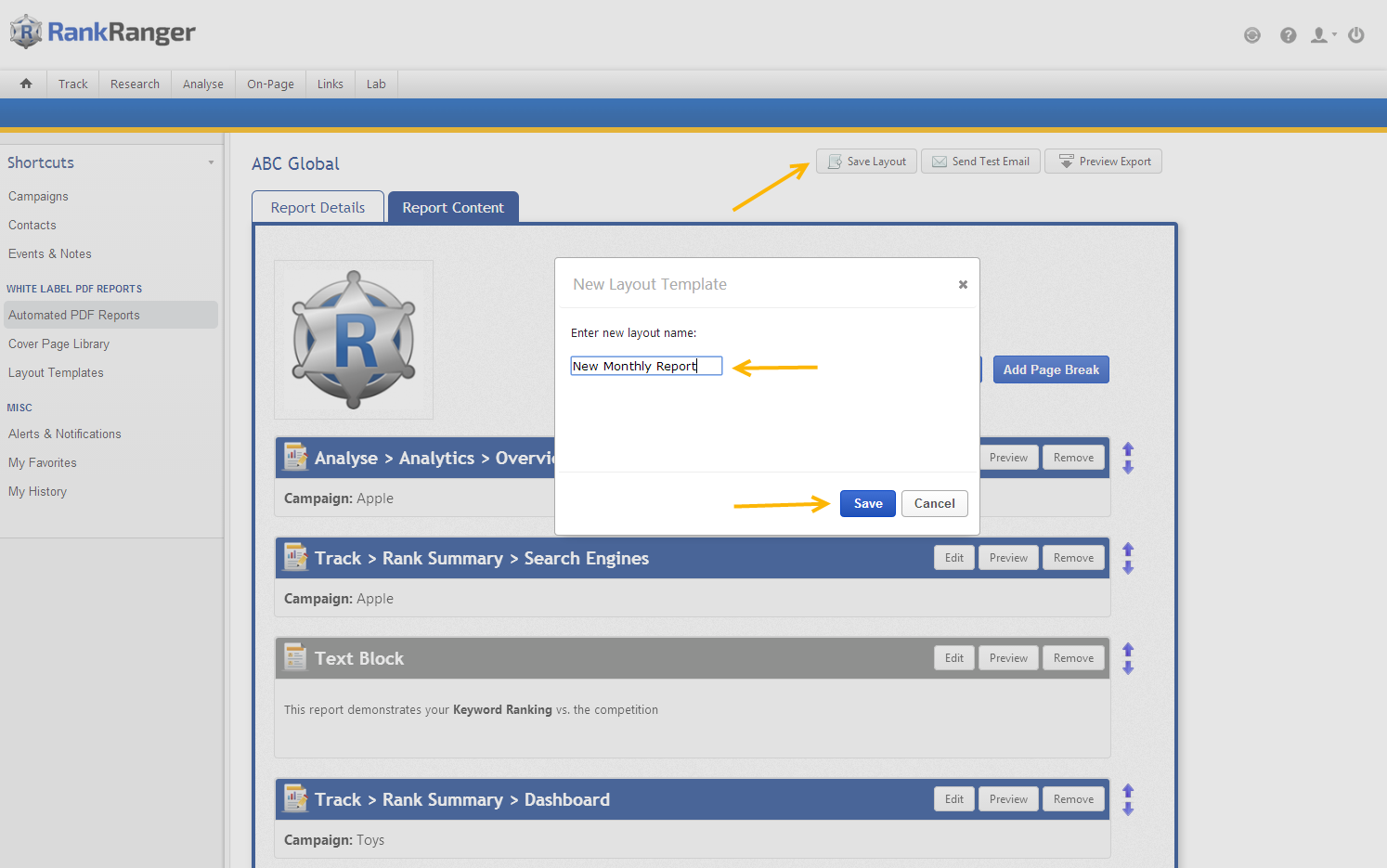Open the user account menu icon

click(x=1320, y=35)
